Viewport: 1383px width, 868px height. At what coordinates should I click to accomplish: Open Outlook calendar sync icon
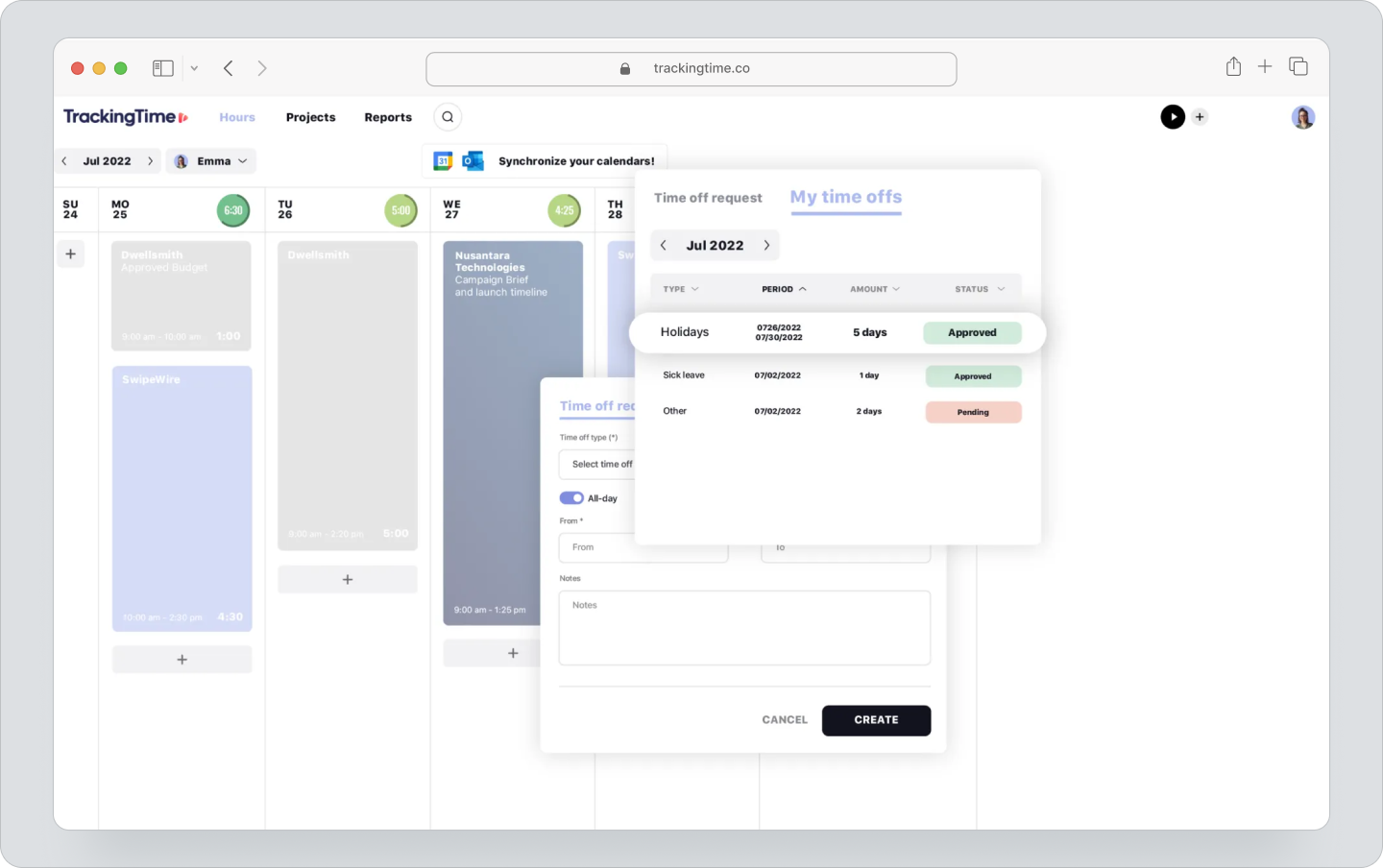coord(473,160)
